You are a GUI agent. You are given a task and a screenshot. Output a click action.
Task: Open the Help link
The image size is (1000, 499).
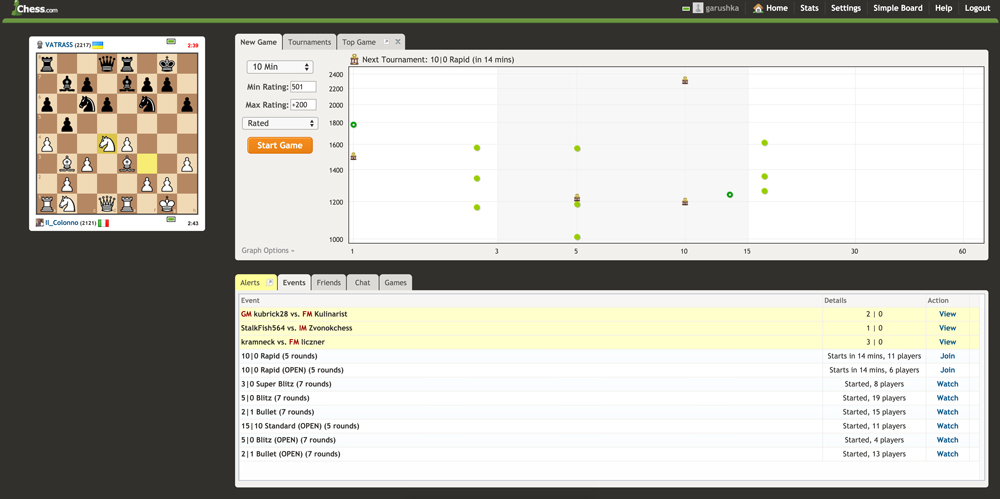(x=943, y=8)
